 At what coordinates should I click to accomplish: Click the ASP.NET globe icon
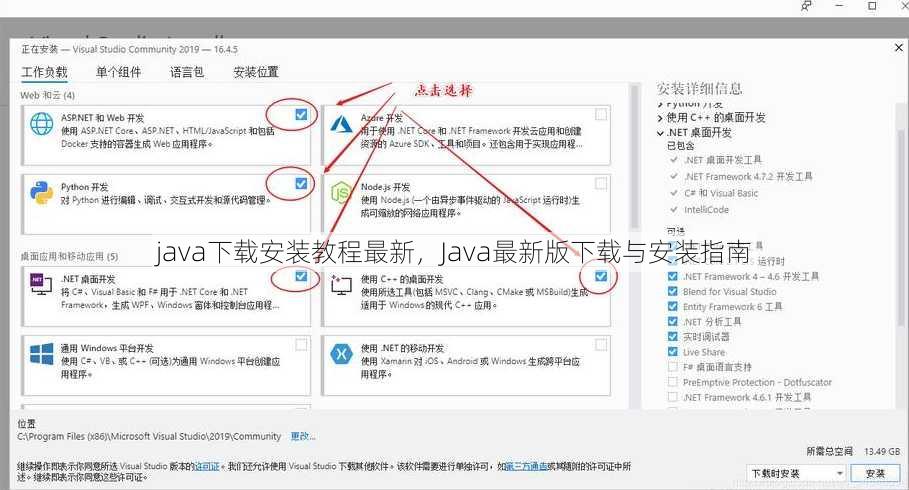point(42,124)
